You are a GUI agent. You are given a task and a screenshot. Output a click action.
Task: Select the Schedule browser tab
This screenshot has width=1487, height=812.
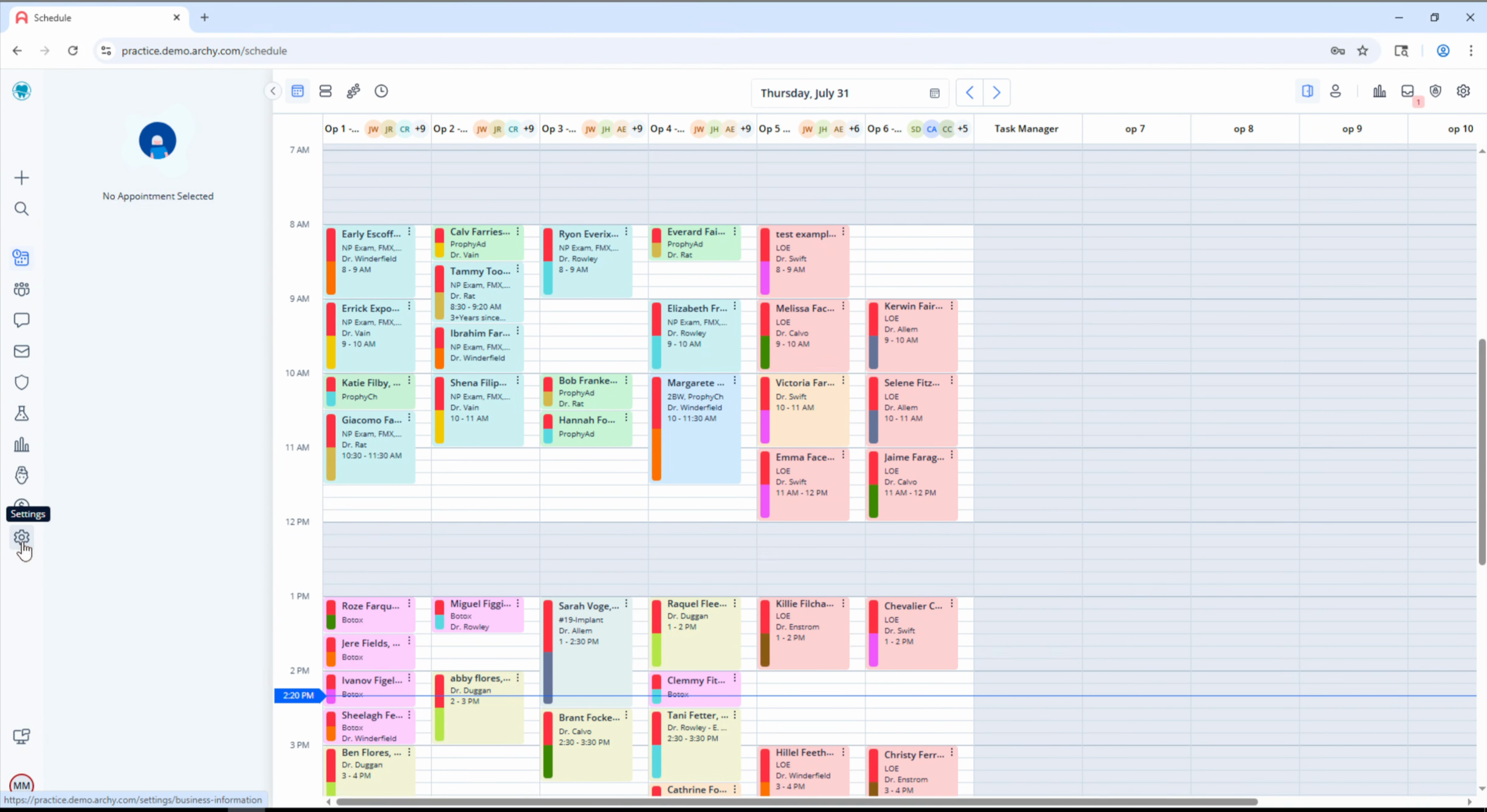[x=99, y=18]
